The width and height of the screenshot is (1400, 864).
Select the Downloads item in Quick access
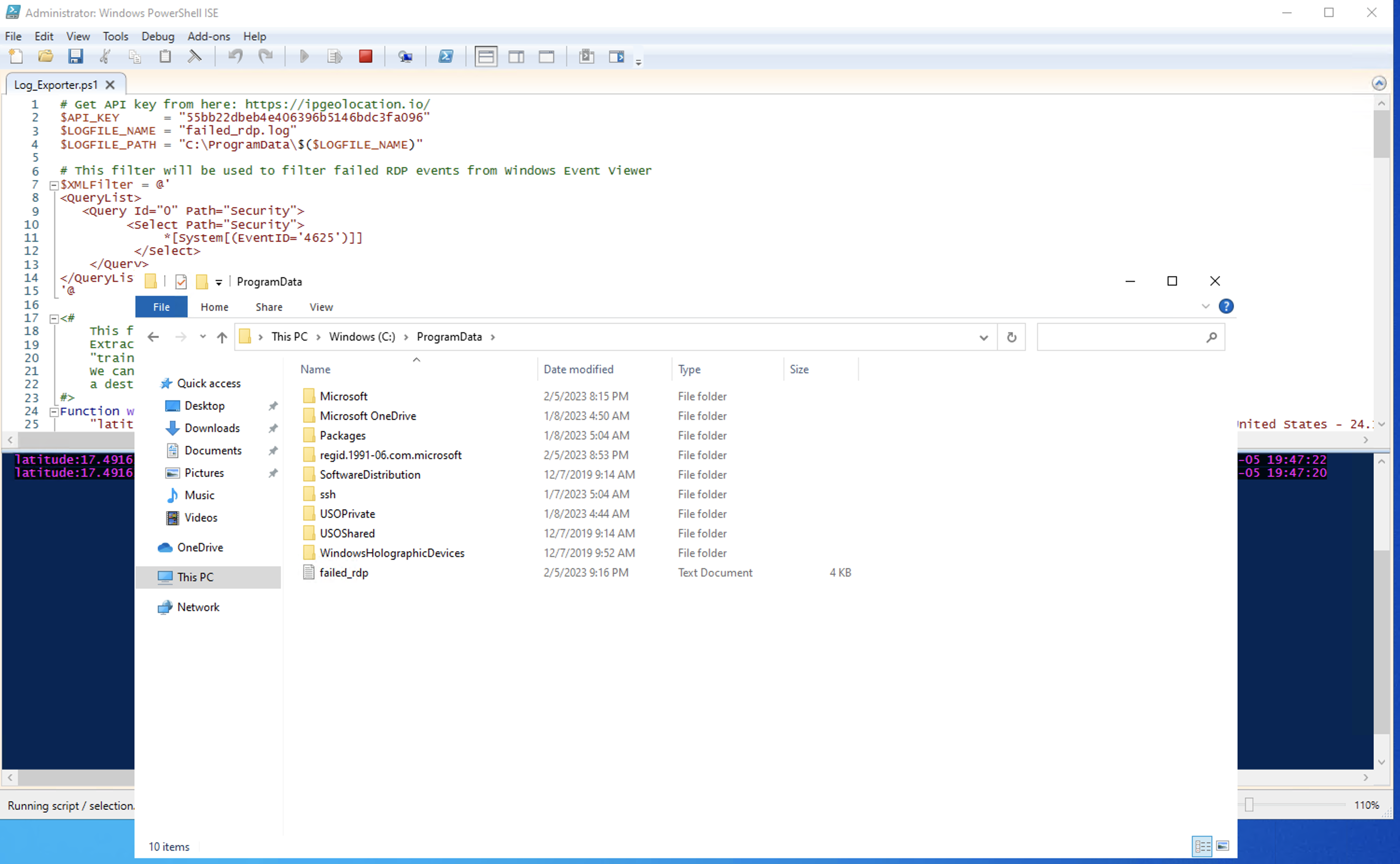pos(211,428)
